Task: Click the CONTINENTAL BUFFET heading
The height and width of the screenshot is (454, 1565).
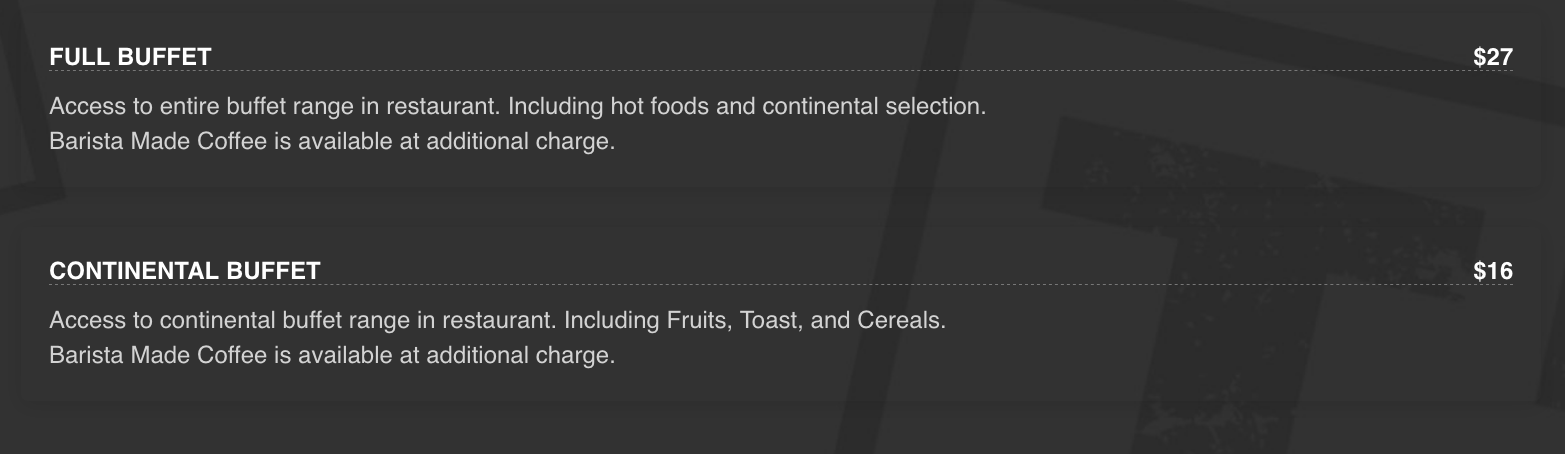Action: 185,271
